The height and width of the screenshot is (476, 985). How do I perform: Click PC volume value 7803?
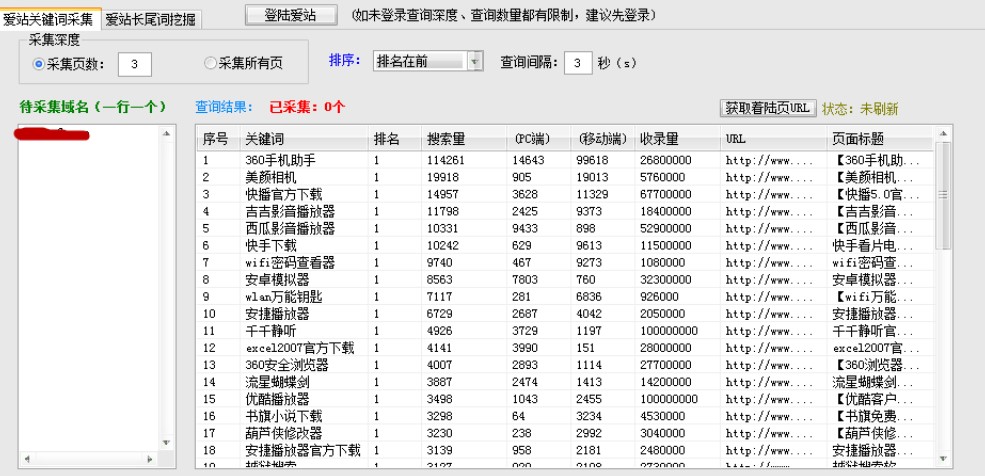click(x=525, y=279)
